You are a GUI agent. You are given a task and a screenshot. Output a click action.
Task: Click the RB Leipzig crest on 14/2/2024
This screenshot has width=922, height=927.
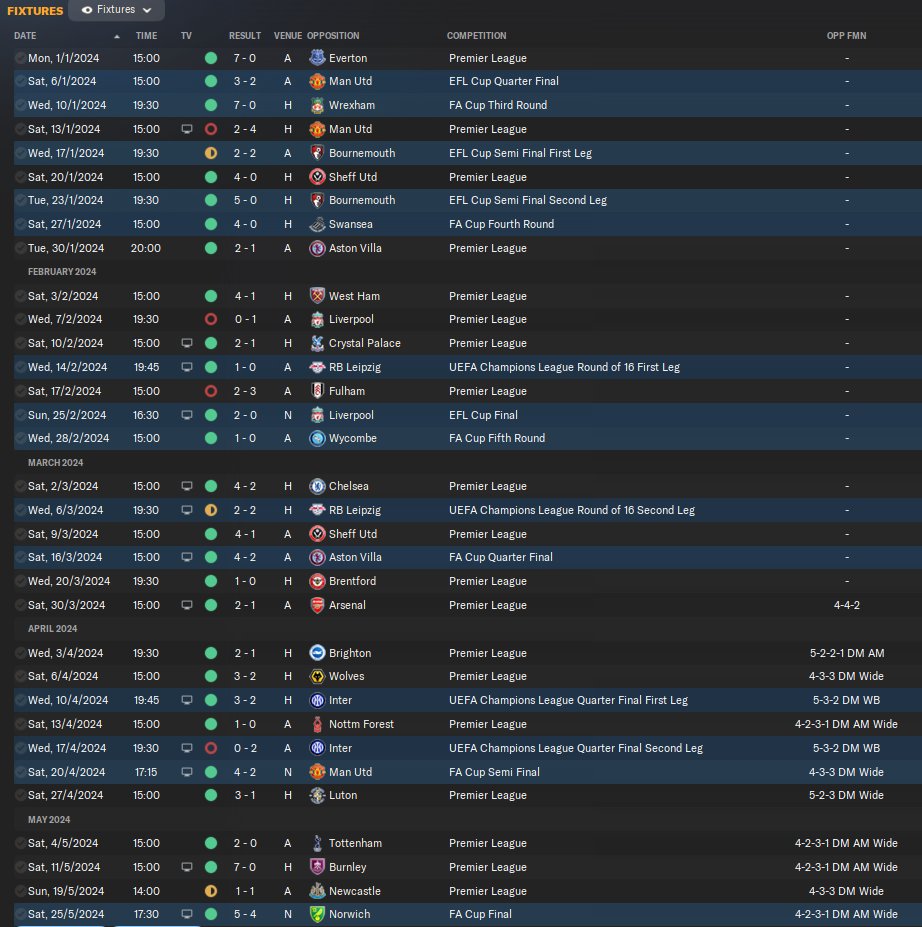(x=317, y=367)
